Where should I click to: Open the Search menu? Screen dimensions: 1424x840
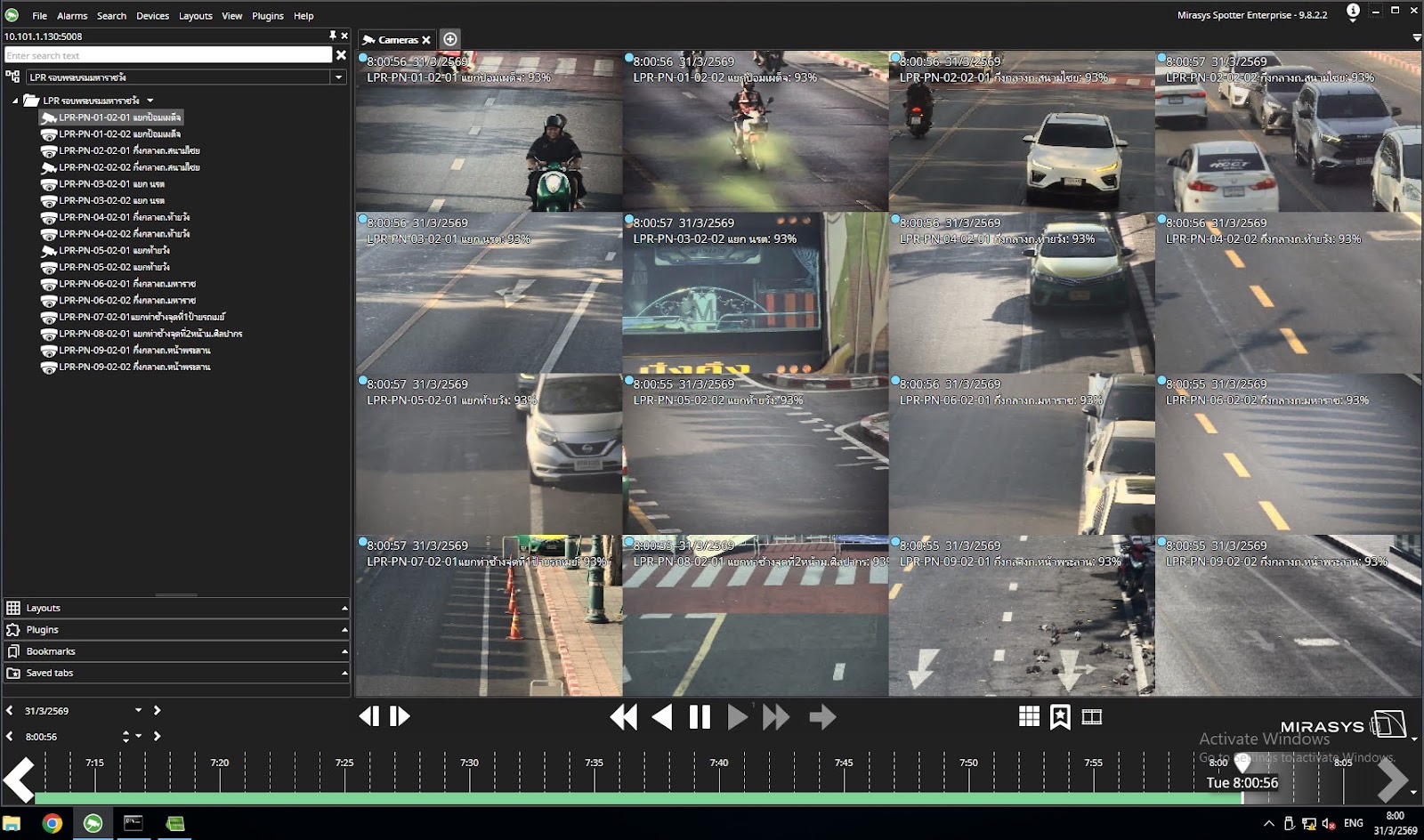(111, 16)
